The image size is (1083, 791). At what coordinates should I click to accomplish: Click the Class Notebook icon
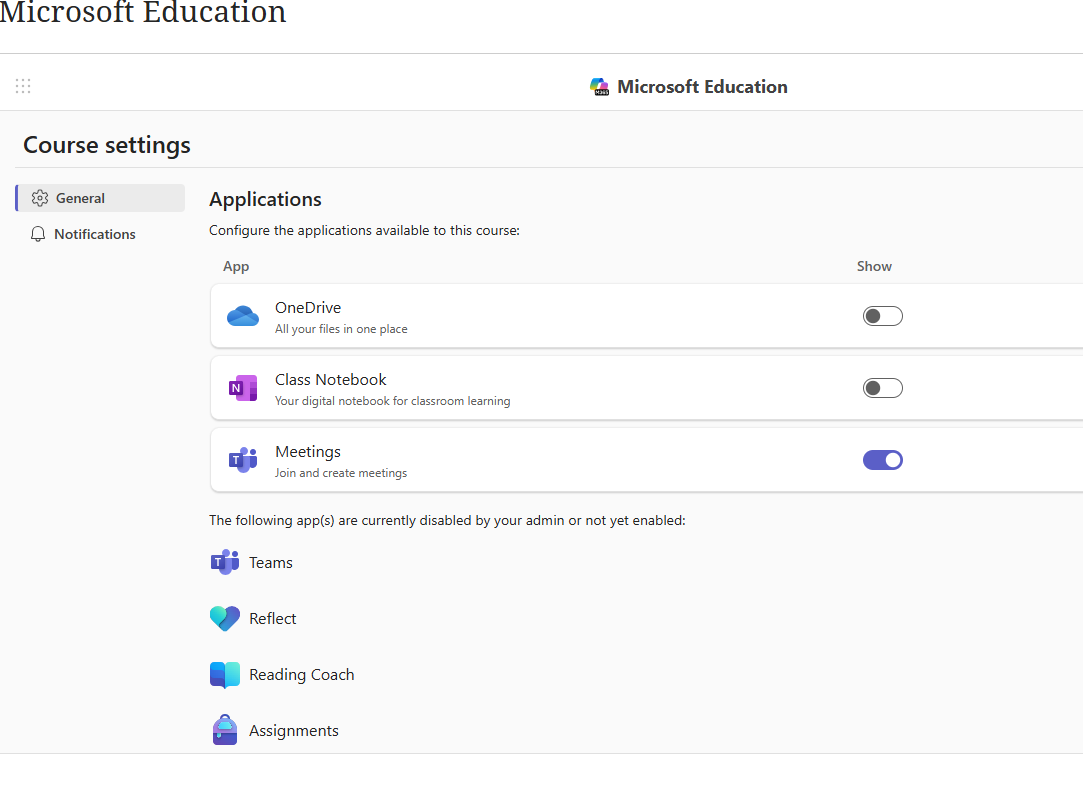[242, 387]
